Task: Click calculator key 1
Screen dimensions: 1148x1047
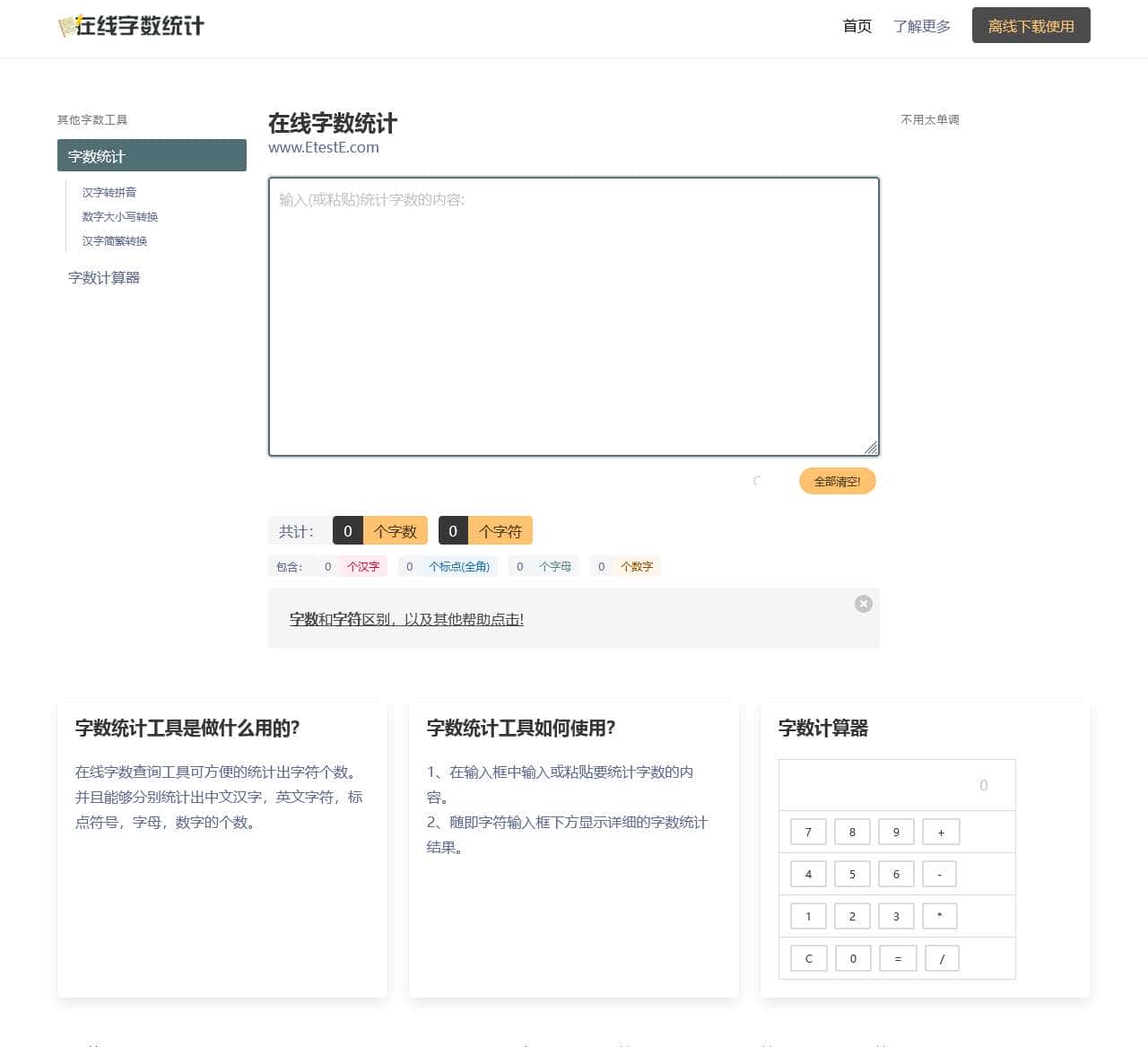Action: pos(808,916)
